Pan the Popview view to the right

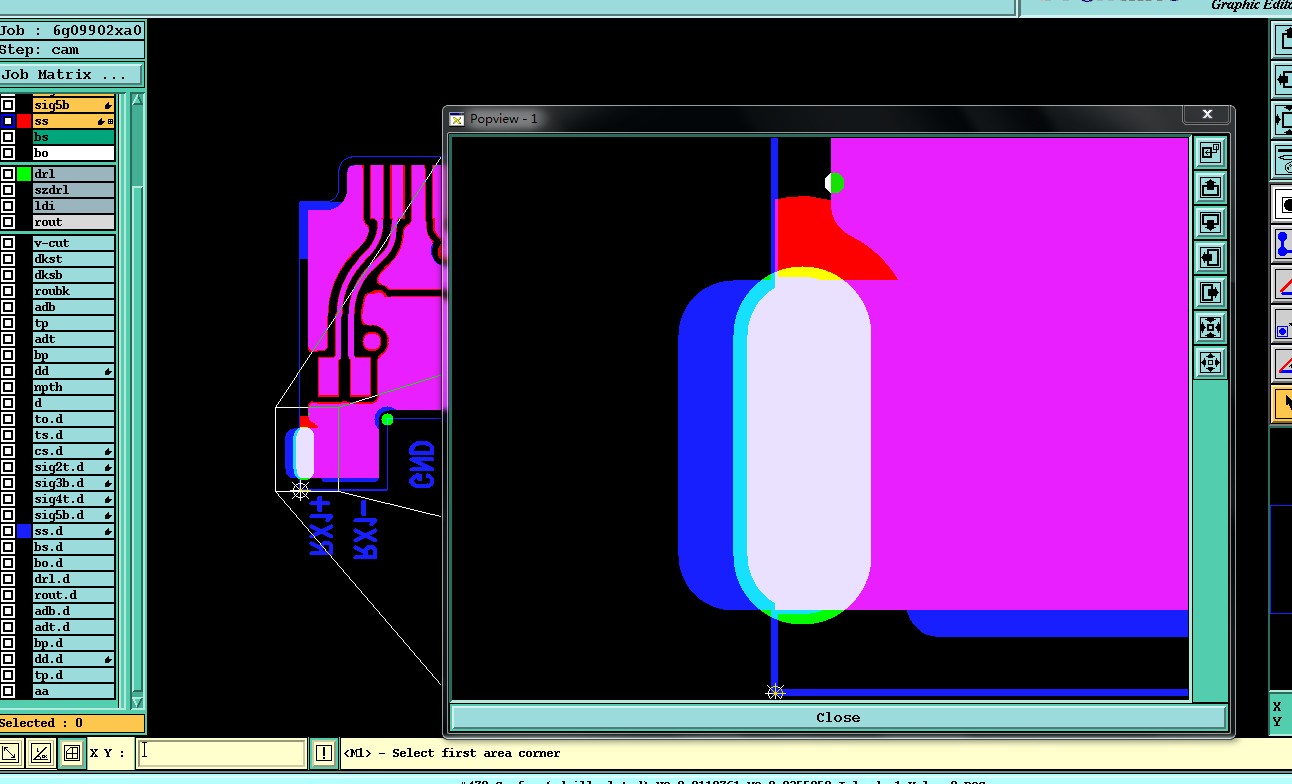coord(1210,292)
